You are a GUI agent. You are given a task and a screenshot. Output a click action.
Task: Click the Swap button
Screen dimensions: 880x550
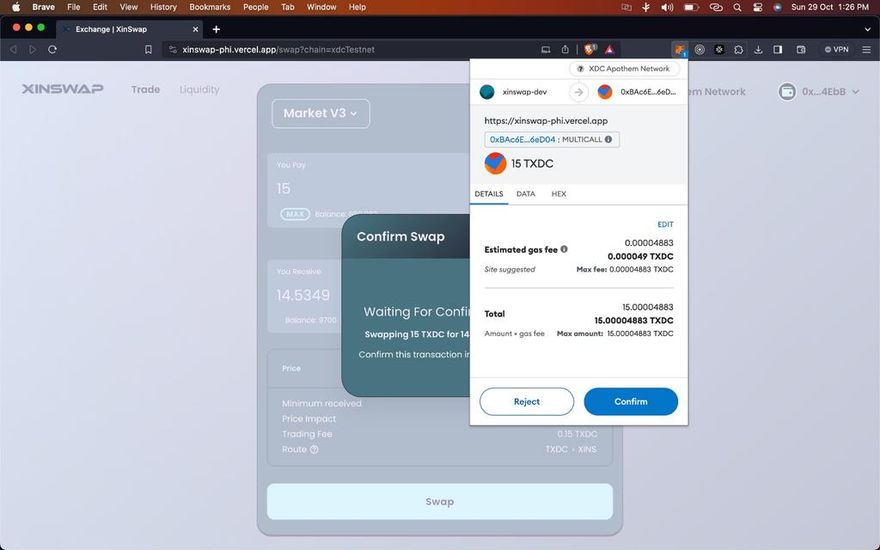(x=440, y=502)
